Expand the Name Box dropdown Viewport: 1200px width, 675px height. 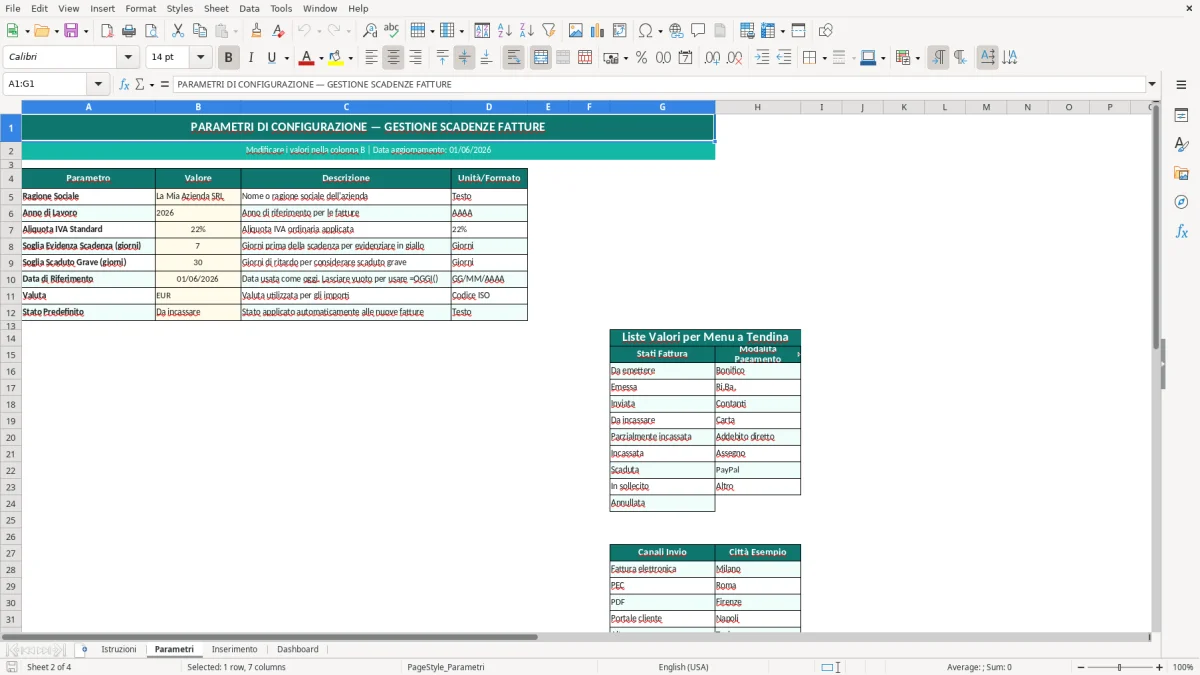(x=98, y=85)
